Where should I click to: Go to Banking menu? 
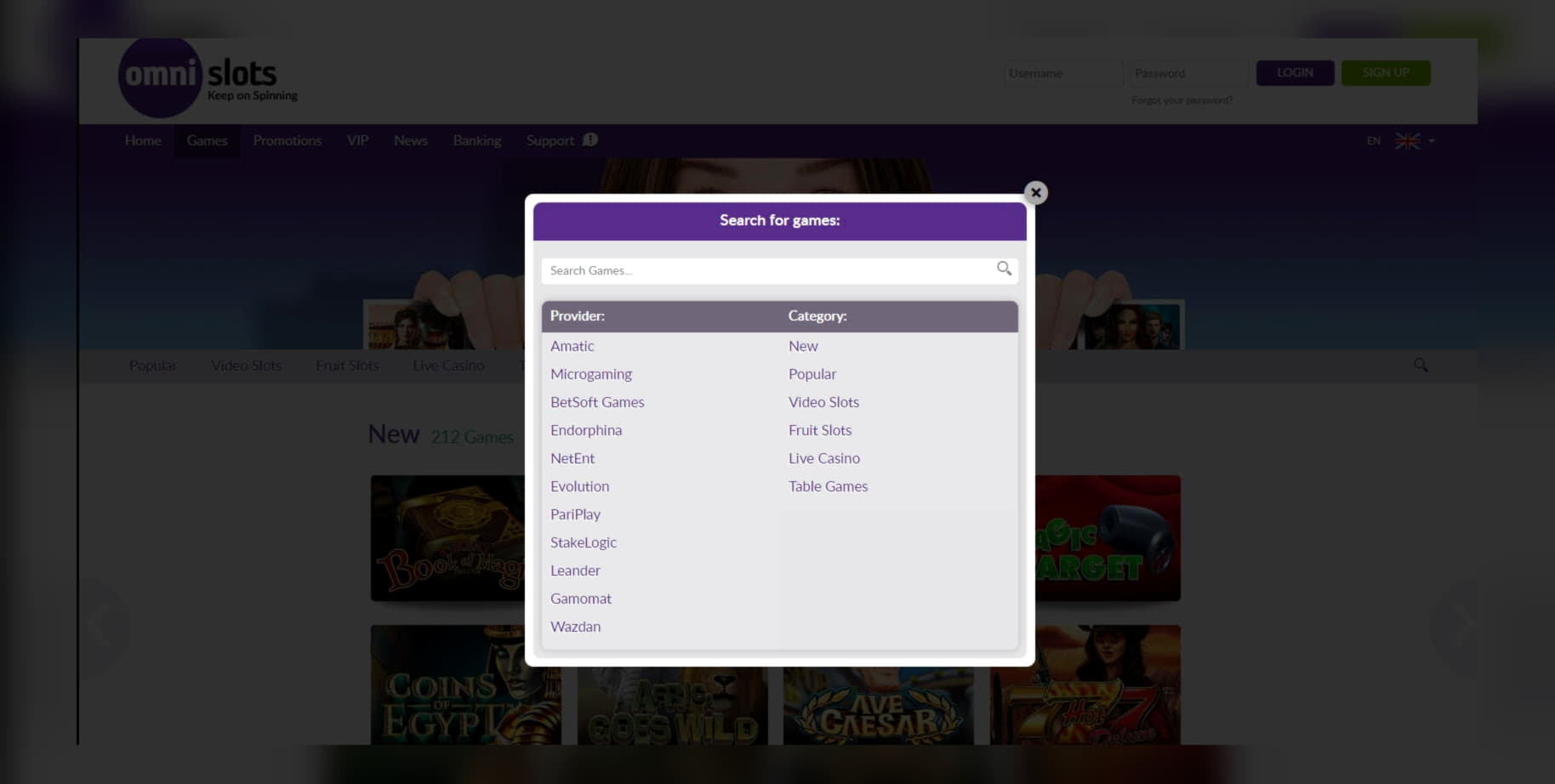[477, 140]
